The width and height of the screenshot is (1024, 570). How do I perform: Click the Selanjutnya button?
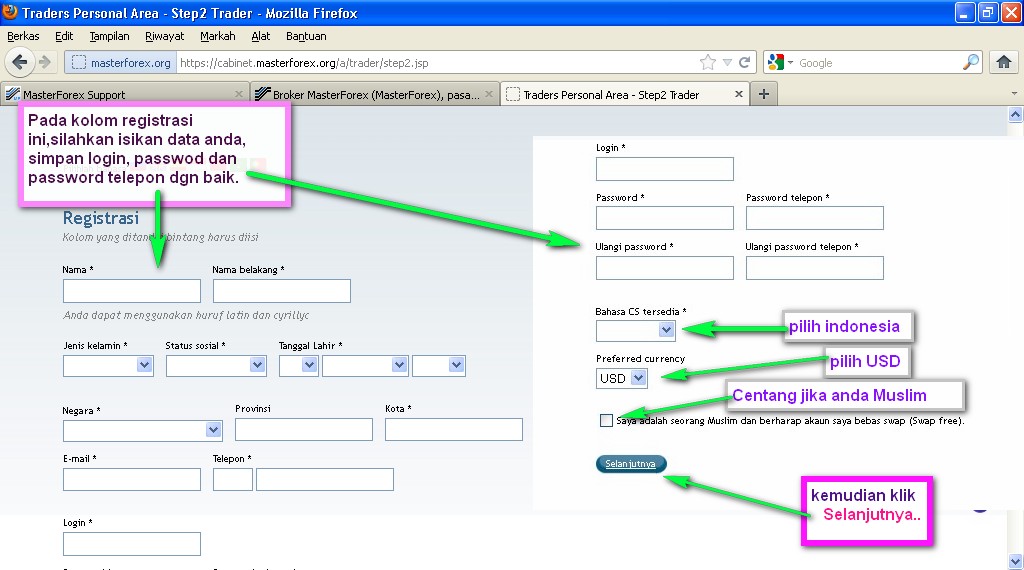pos(631,464)
